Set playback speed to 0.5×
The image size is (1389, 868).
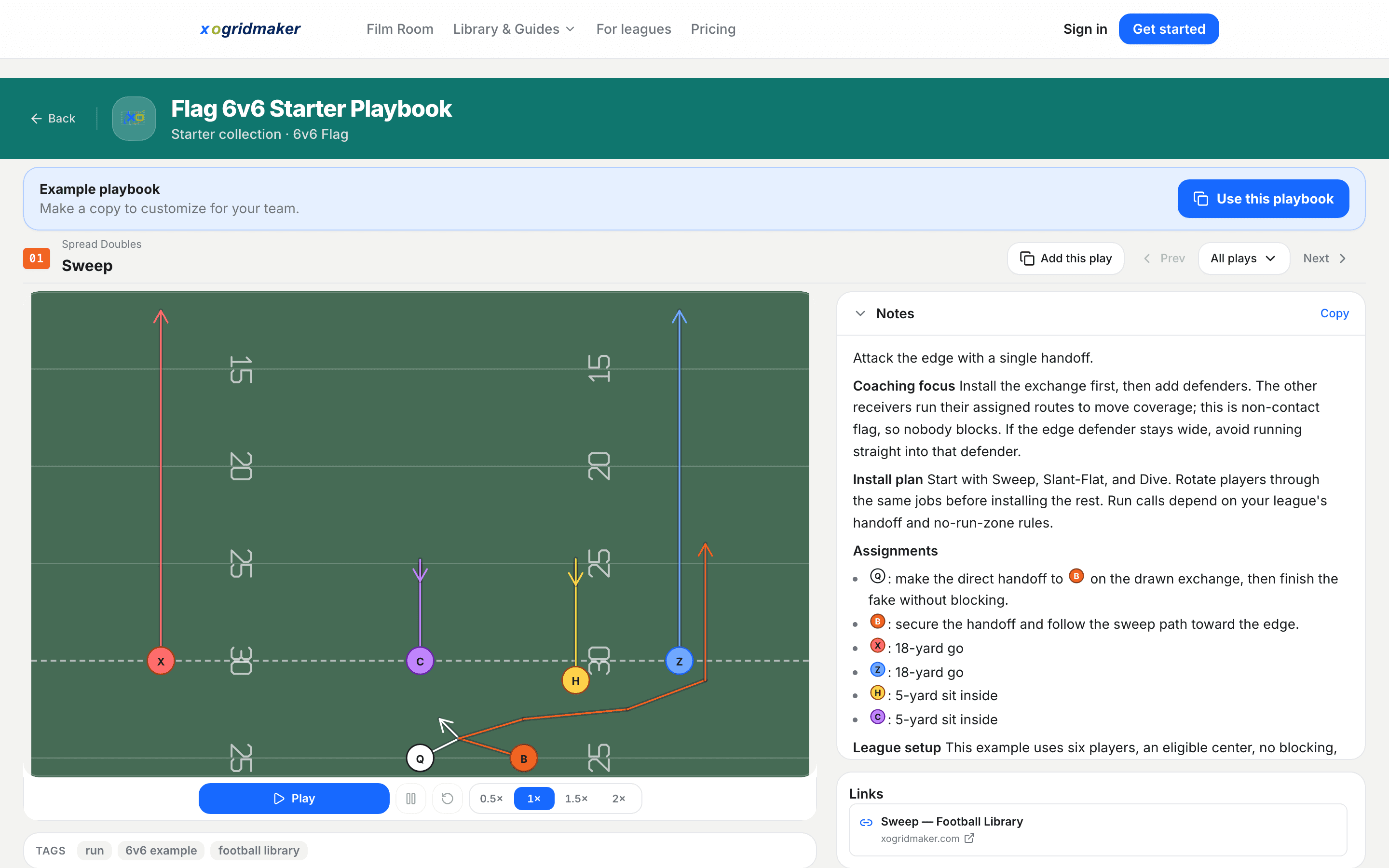(x=491, y=799)
